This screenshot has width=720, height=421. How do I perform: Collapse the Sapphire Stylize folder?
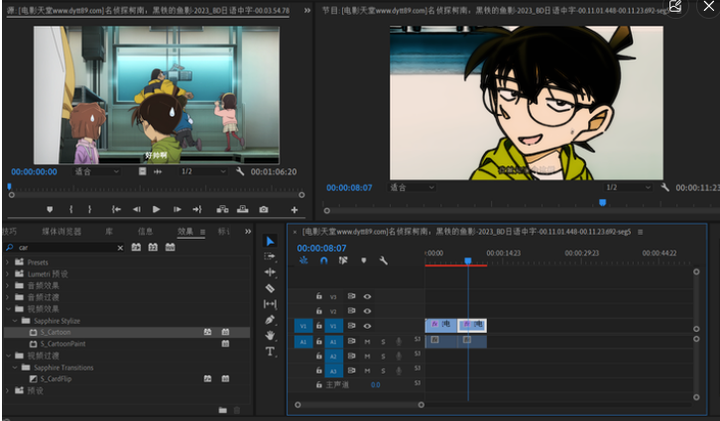[x=15, y=321]
